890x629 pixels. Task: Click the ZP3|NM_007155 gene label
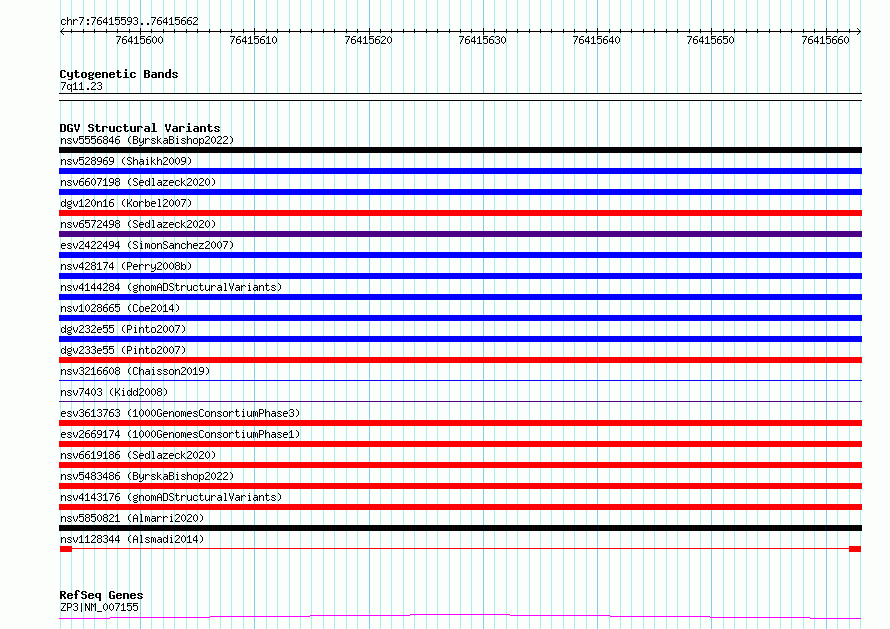(x=99, y=607)
